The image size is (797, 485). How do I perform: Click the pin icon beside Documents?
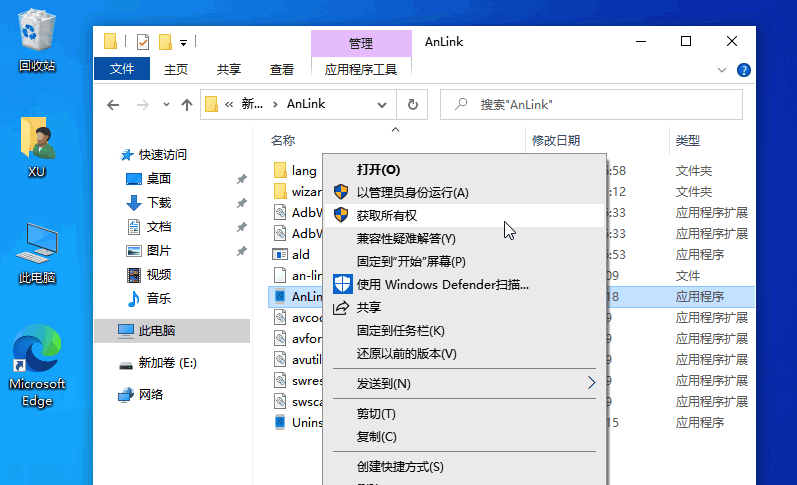(x=241, y=227)
